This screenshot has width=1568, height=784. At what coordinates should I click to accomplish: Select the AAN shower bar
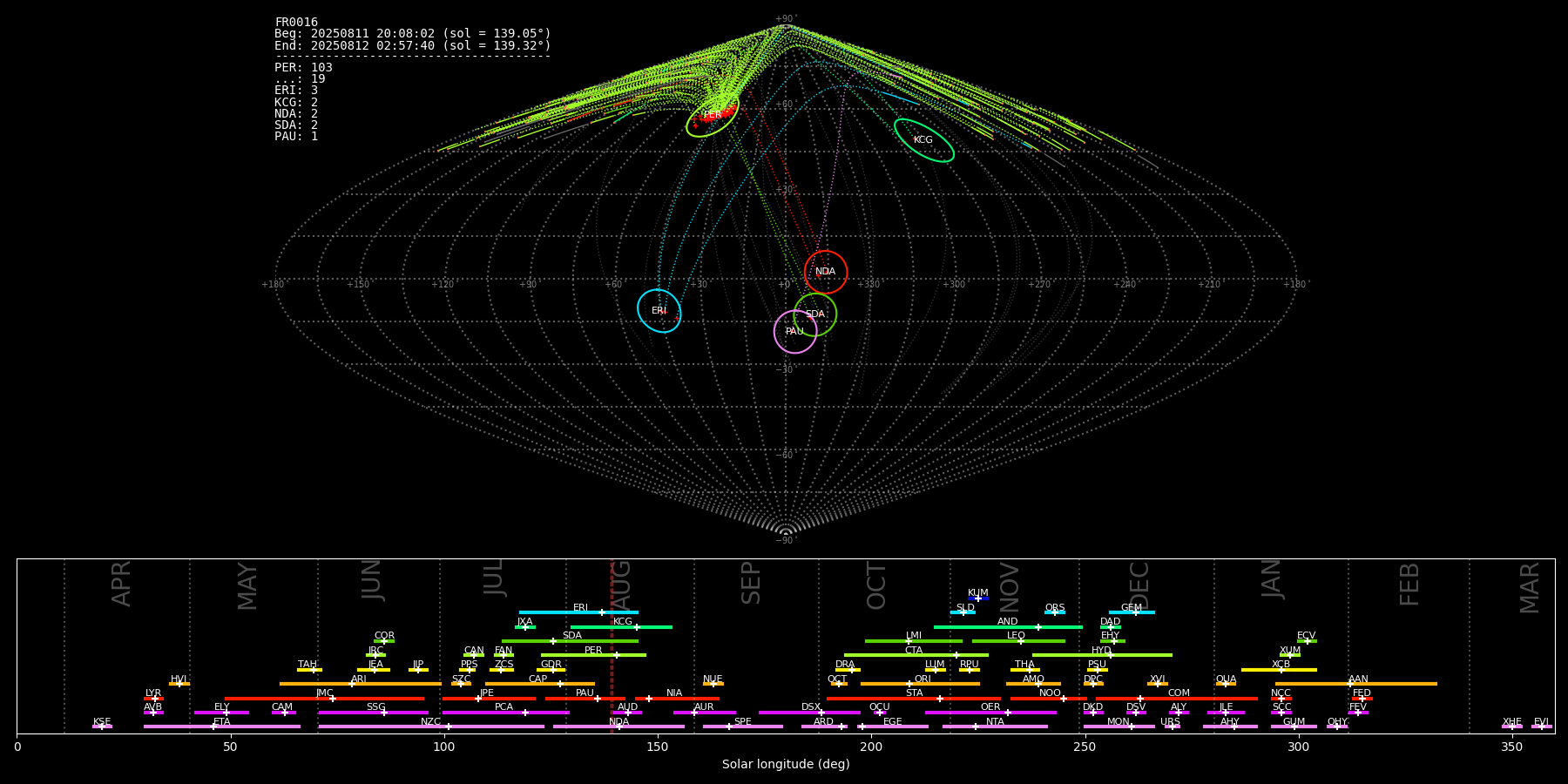click(x=1356, y=684)
